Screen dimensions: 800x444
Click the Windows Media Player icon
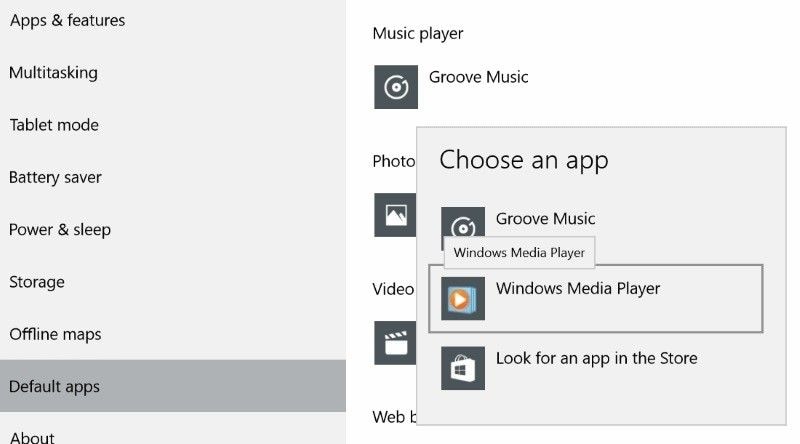[x=462, y=298]
